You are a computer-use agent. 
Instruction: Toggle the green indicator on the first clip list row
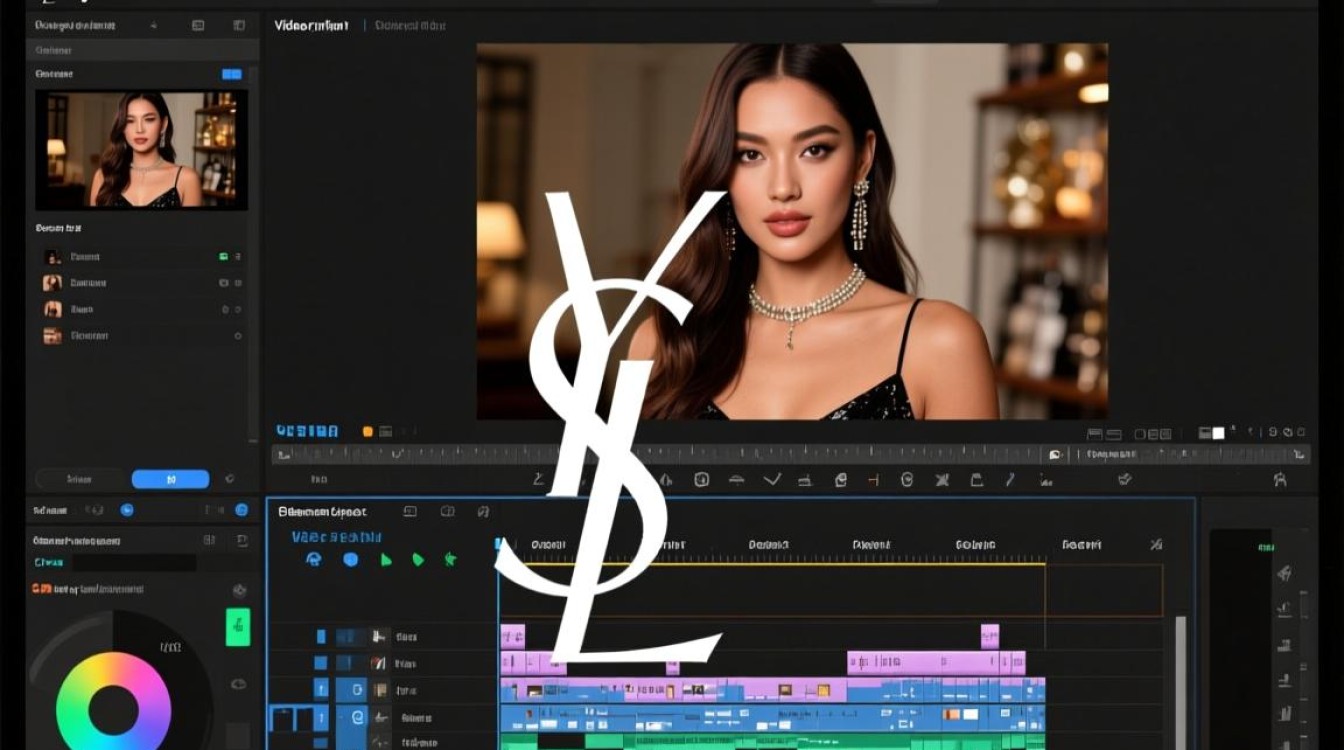tap(223, 257)
